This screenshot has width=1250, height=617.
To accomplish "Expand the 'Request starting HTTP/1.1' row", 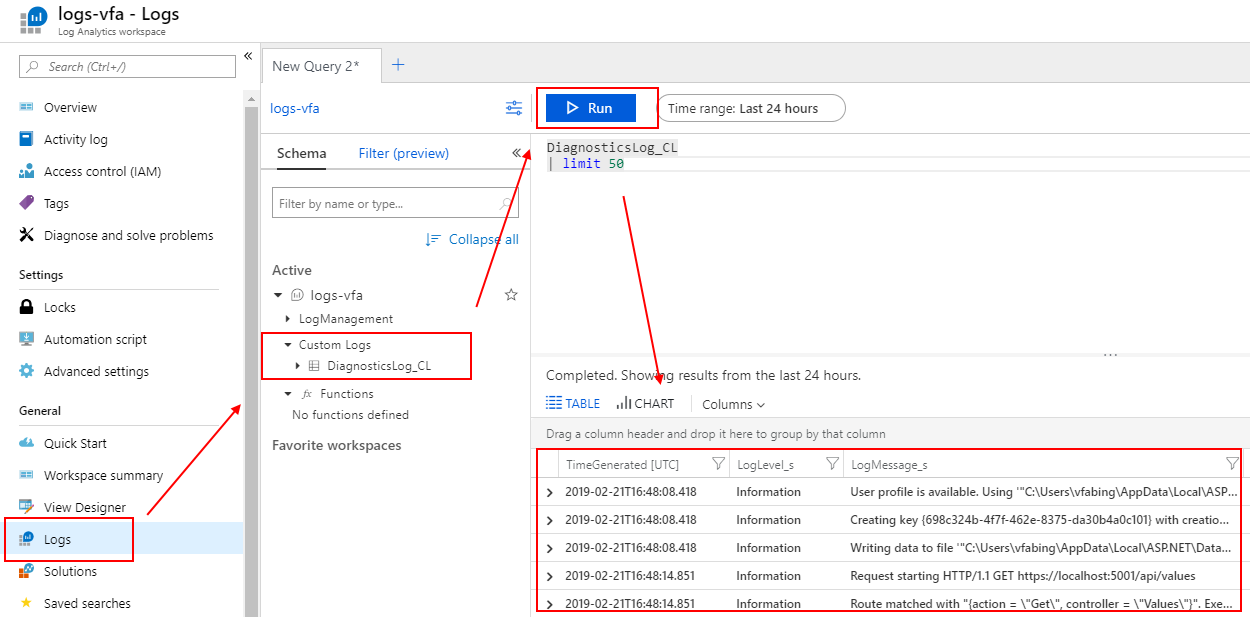I will coord(549,576).
